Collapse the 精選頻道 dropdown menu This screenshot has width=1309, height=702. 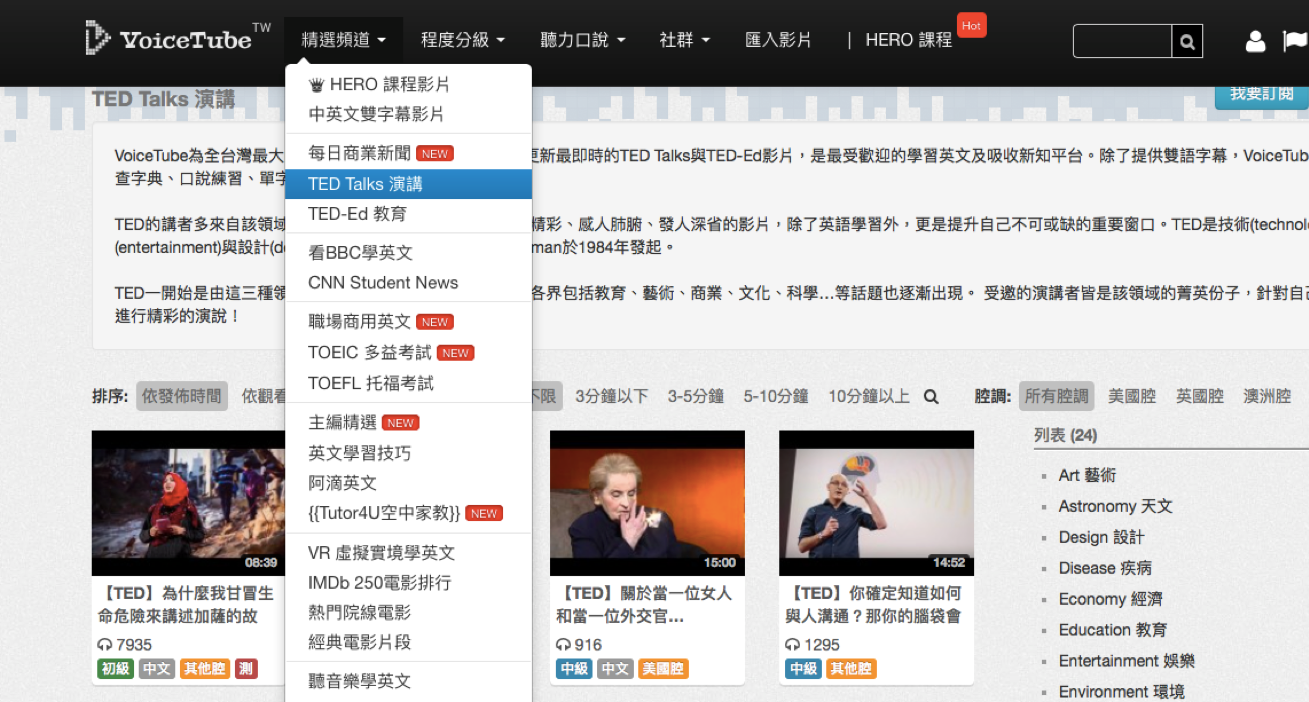tap(343, 40)
